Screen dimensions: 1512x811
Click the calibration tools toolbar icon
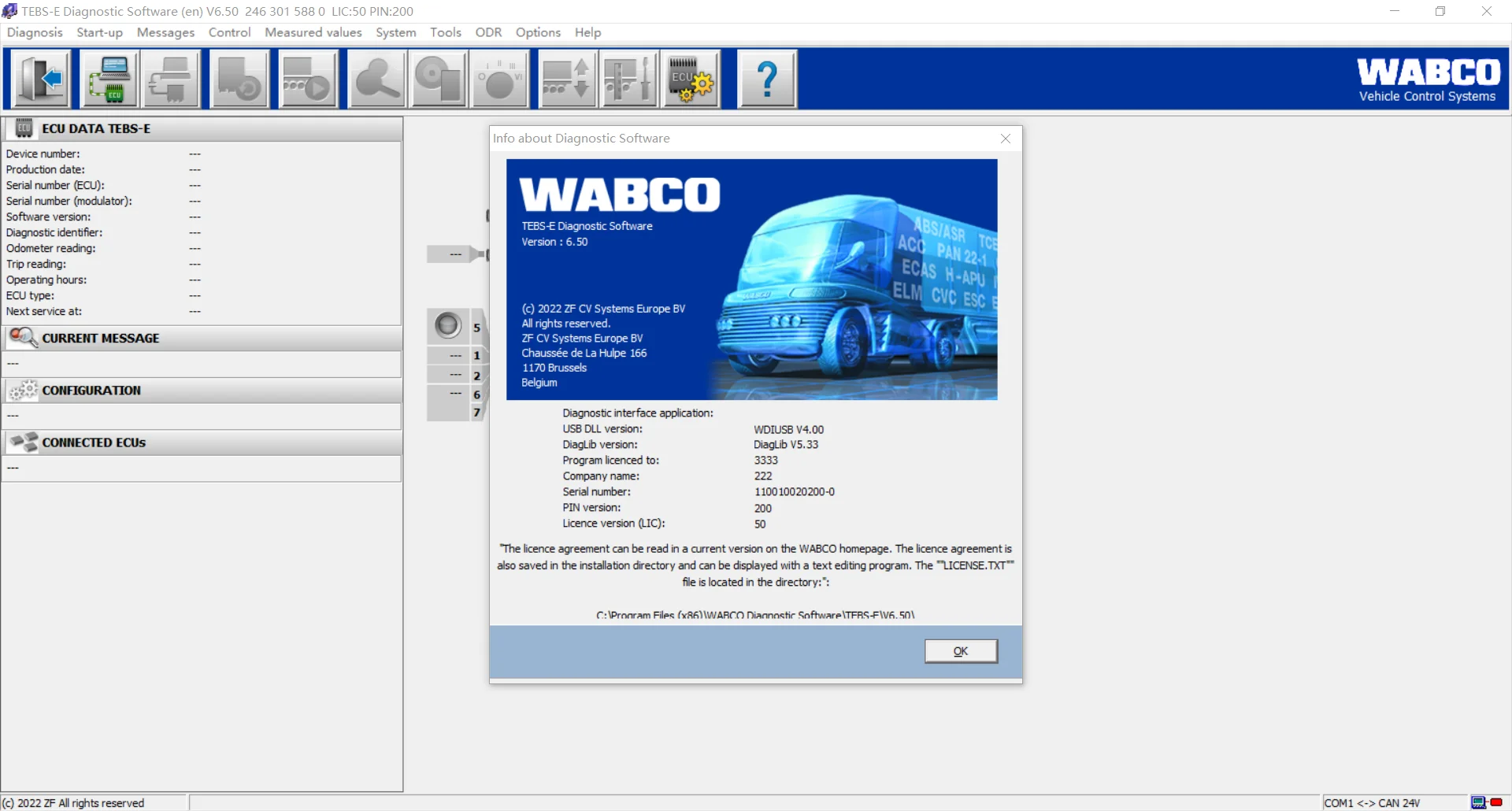(x=628, y=79)
